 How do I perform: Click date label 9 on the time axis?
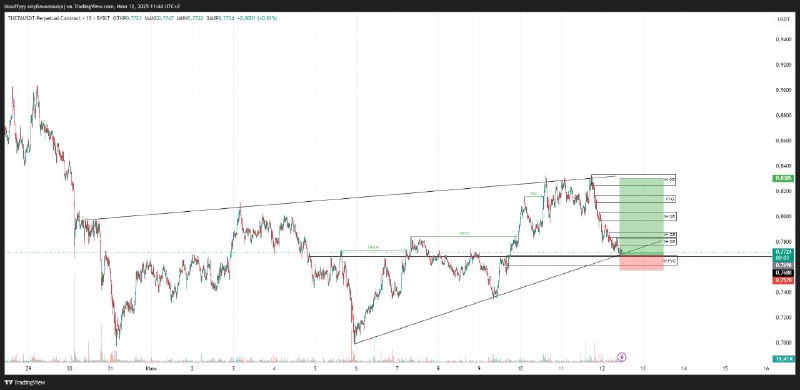coord(479,369)
